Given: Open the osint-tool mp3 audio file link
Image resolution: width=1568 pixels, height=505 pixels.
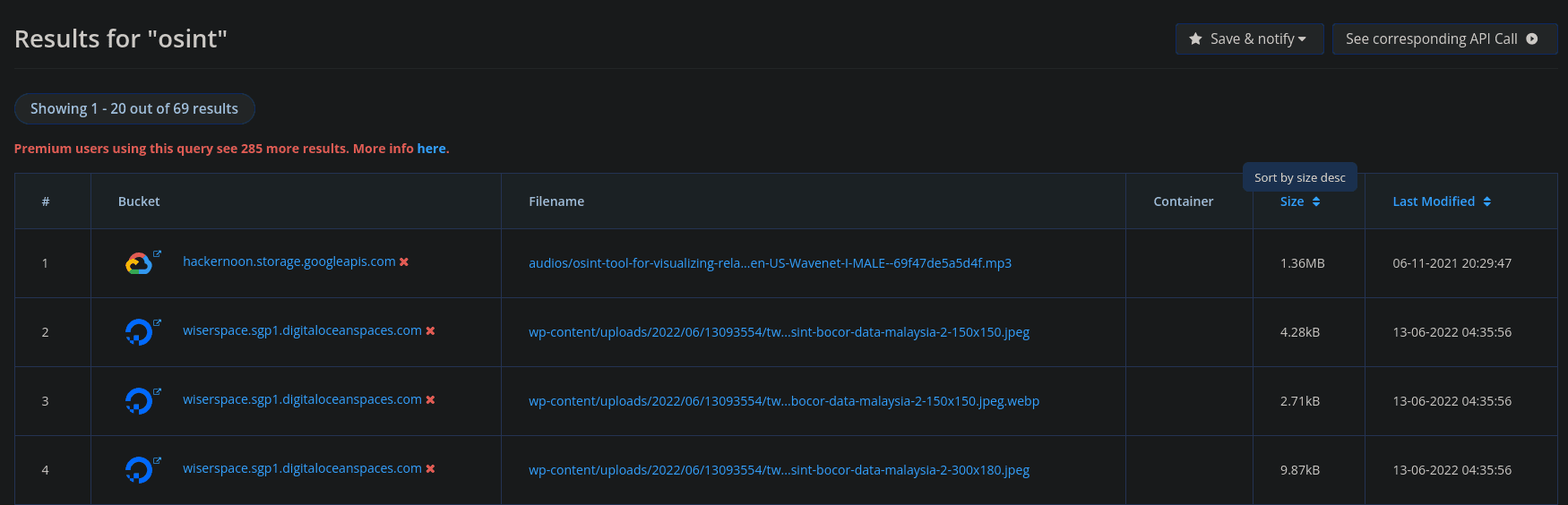Looking at the screenshot, I should pyautogui.click(x=770, y=263).
